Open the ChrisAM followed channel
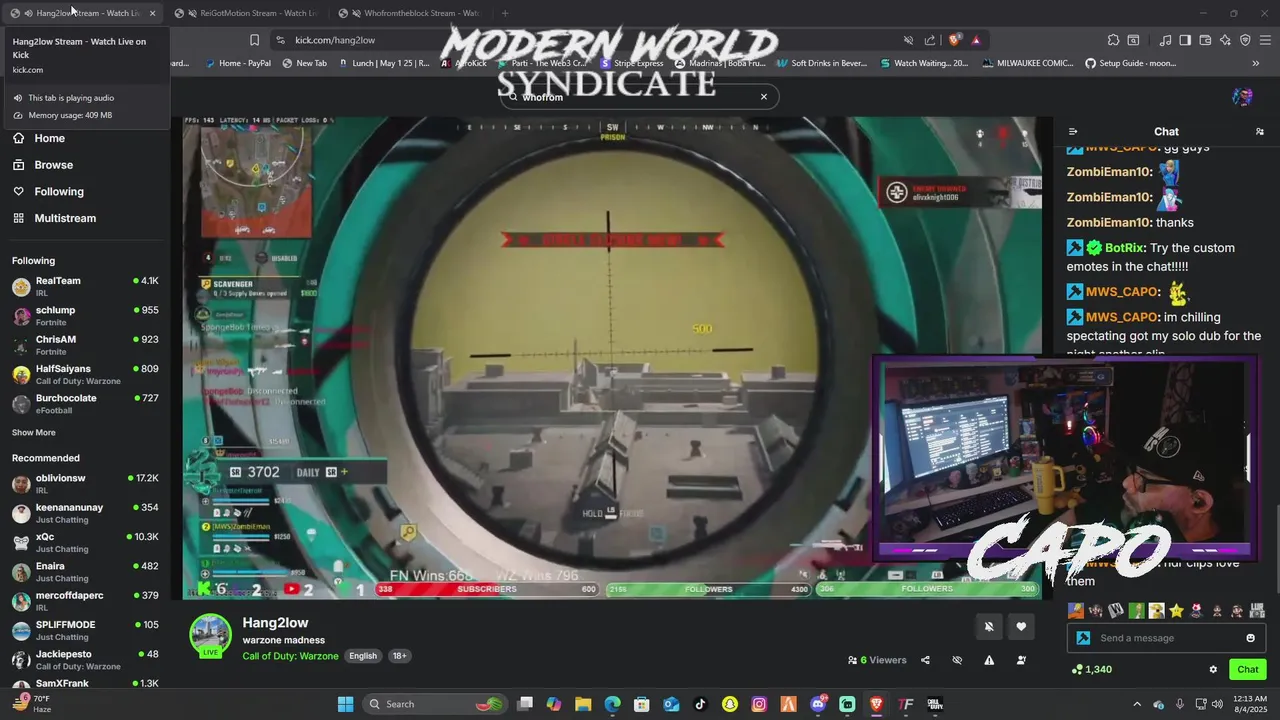The width and height of the screenshot is (1280, 720). pos(85,345)
